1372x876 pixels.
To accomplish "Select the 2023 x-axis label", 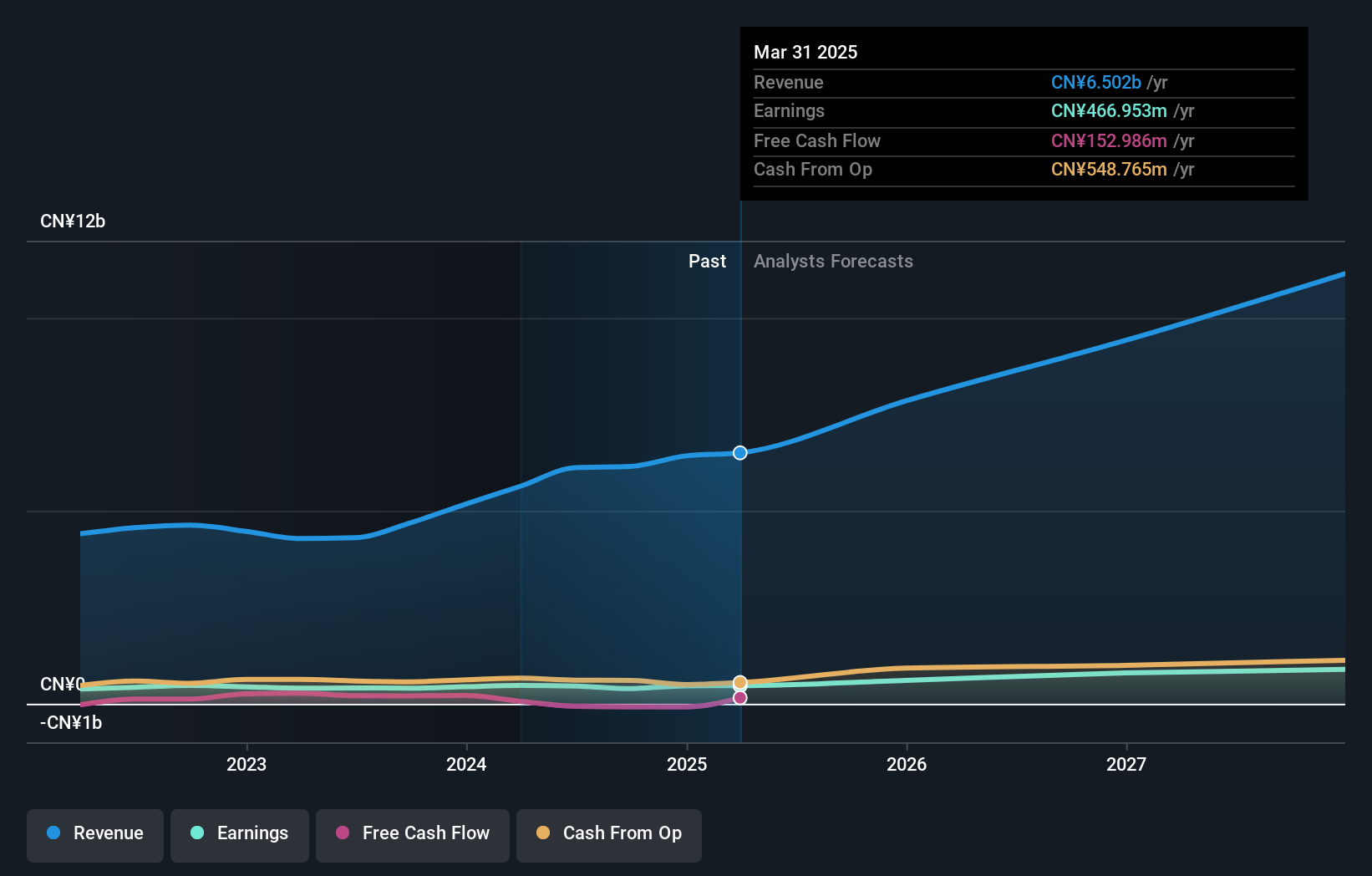I will pyautogui.click(x=246, y=764).
